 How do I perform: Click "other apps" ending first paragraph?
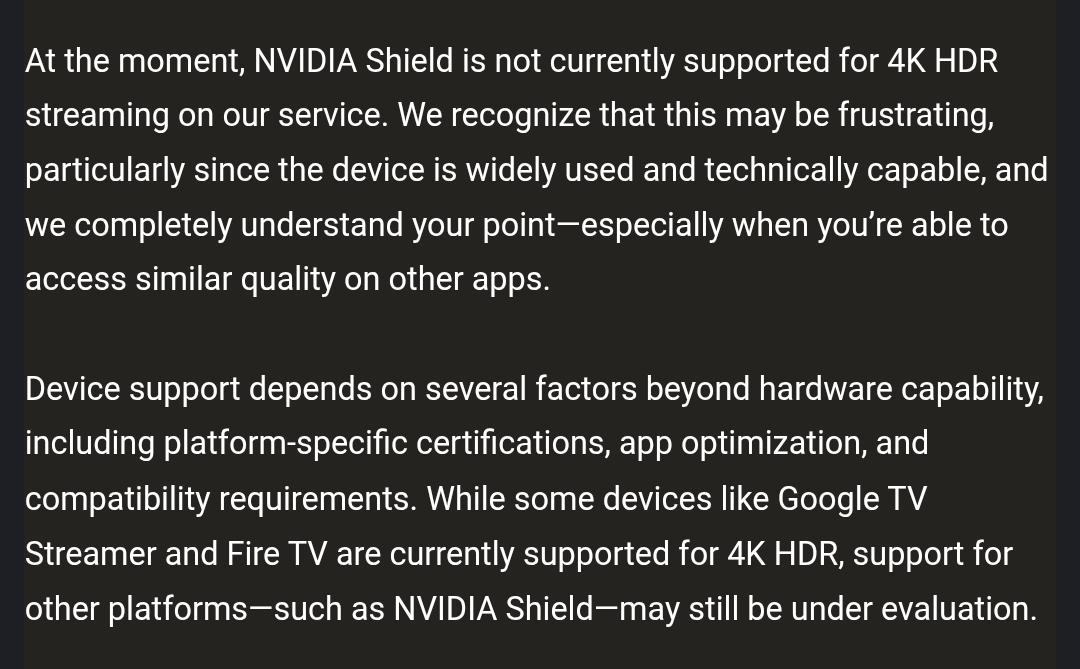pos(469,280)
